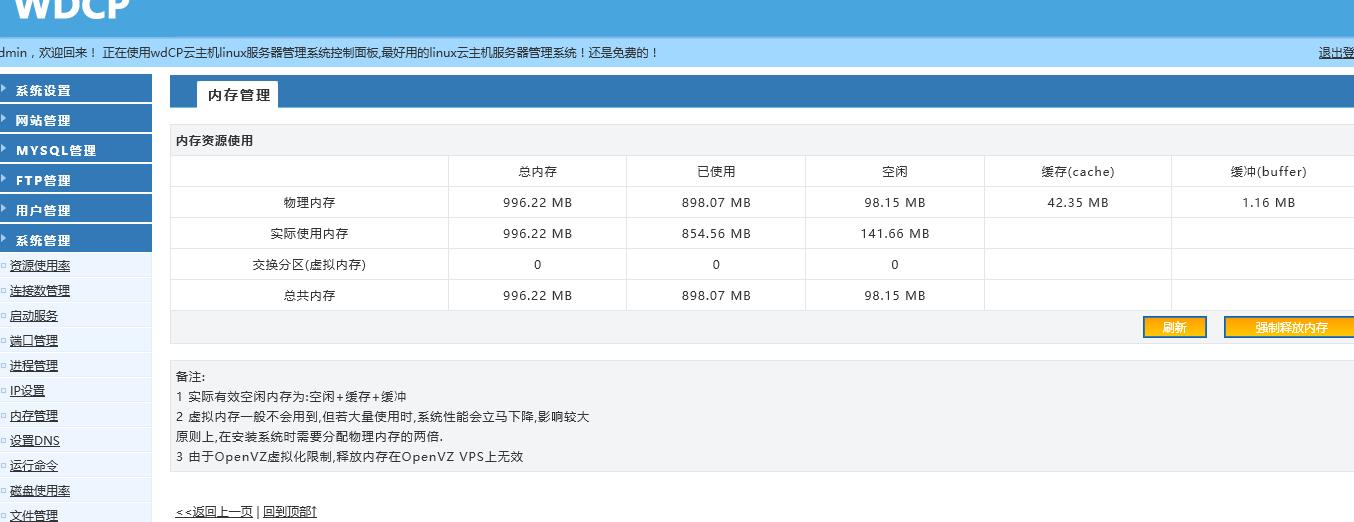The image size is (1354, 522).
Task: Select 内存管理 in the sidebar
Action: click(34, 416)
